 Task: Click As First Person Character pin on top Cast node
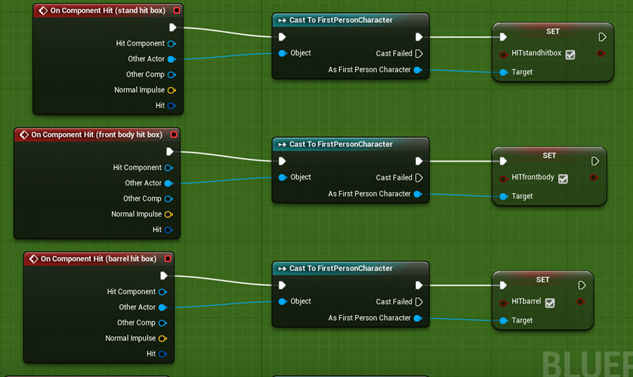coord(418,70)
